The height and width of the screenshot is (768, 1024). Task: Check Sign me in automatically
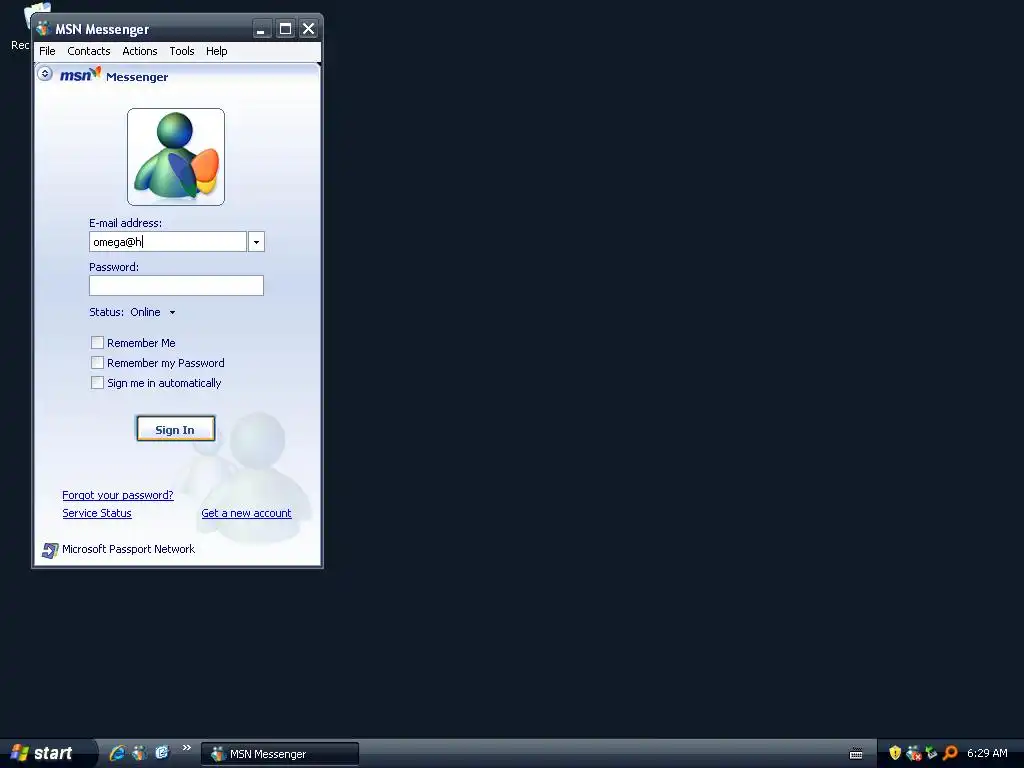97,383
